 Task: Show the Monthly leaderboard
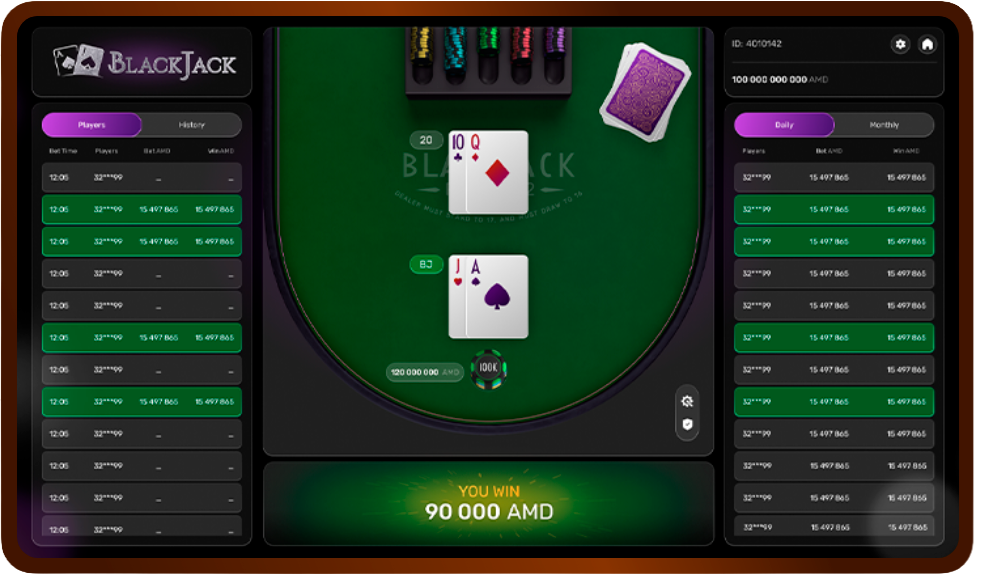(x=884, y=125)
